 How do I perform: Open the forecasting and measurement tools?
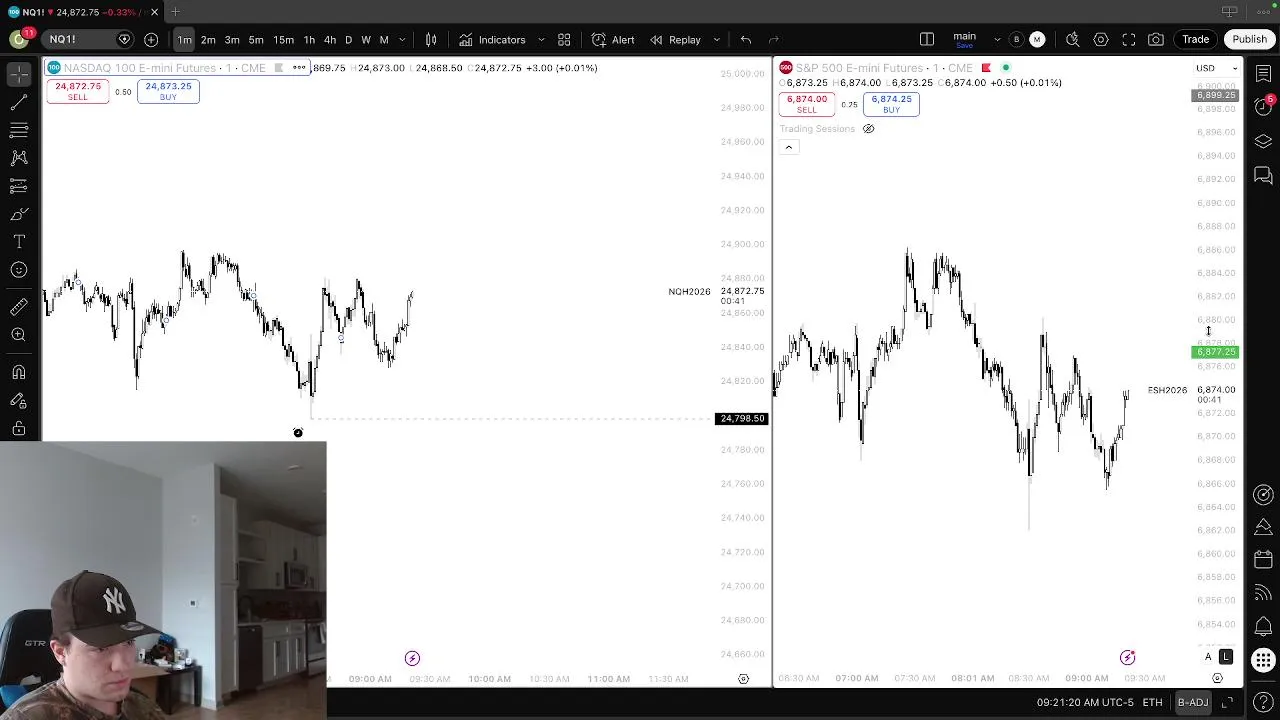pyautogui.click(x=18, y=186)
